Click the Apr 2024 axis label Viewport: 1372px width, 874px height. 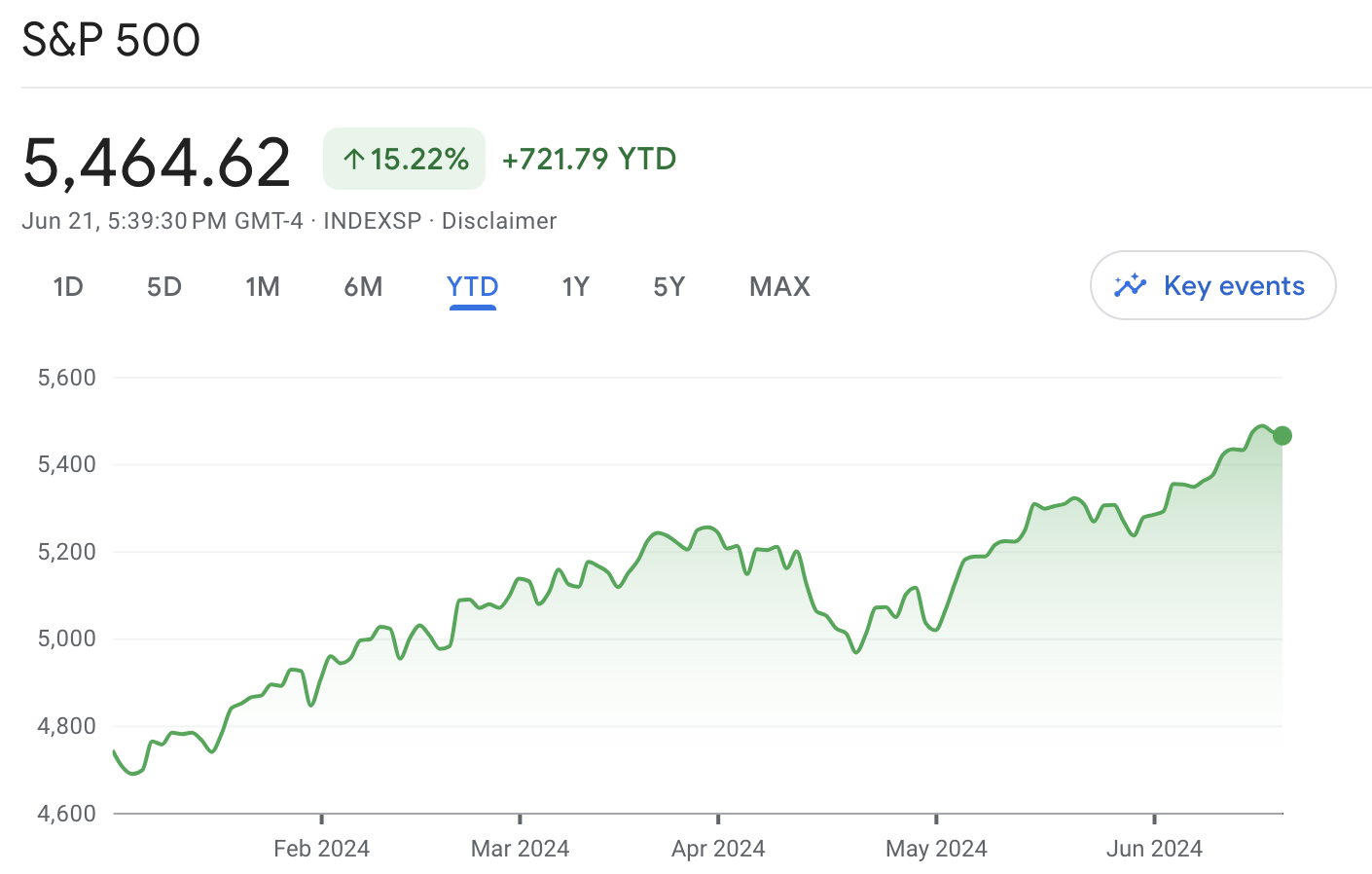(718, 849)
